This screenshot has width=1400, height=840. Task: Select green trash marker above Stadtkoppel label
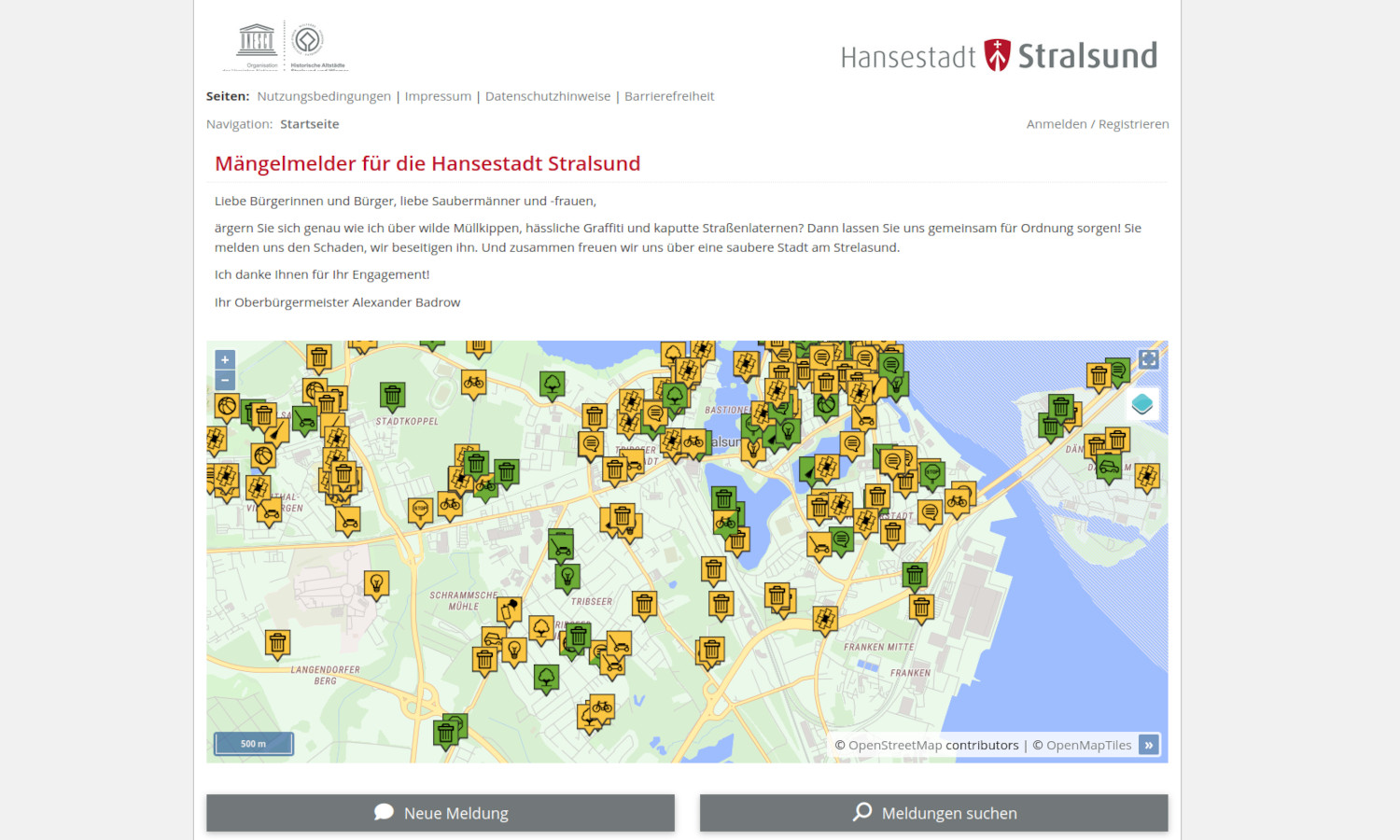pyautogui.click(x=392, y=396)
